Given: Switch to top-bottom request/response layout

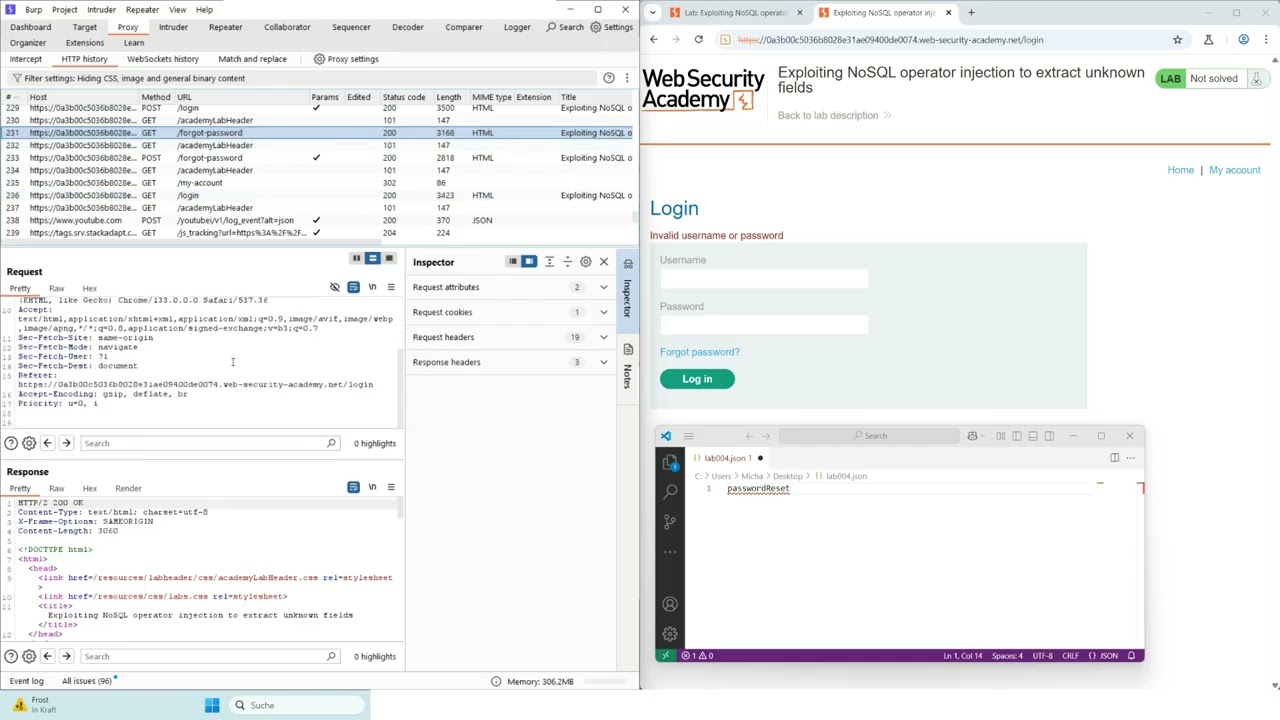Looking at the screenshot, I should tap(372, 259).
